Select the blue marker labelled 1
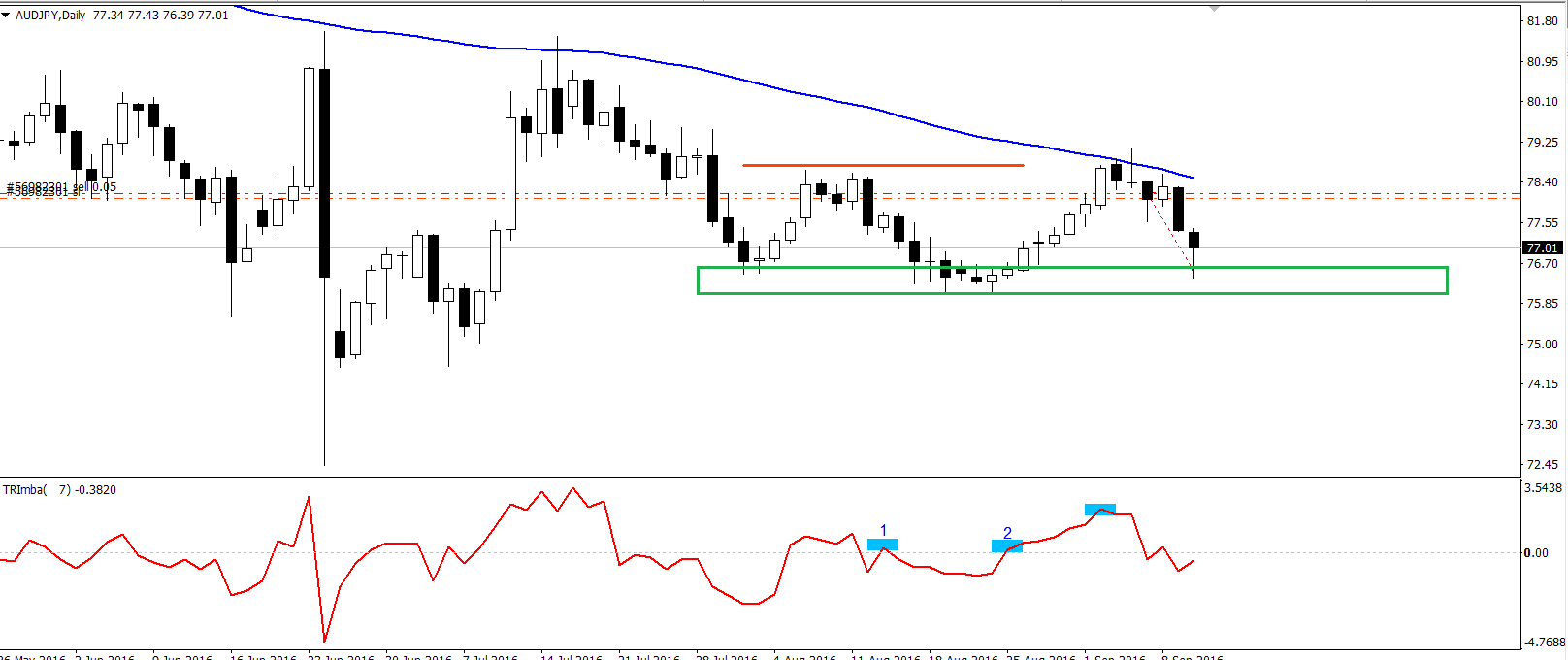 (x=883, y=544)
